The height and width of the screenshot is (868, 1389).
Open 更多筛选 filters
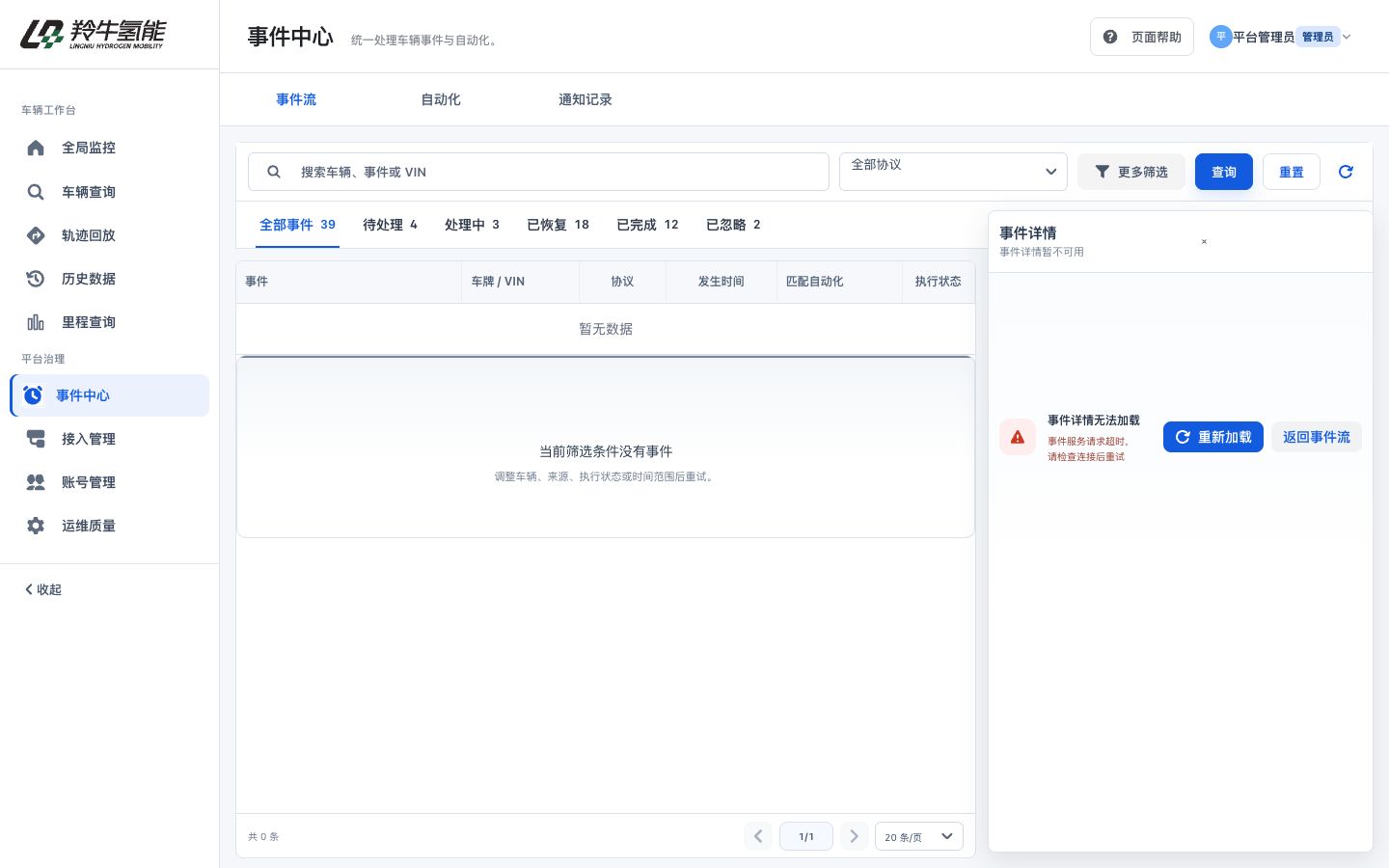1130,172
